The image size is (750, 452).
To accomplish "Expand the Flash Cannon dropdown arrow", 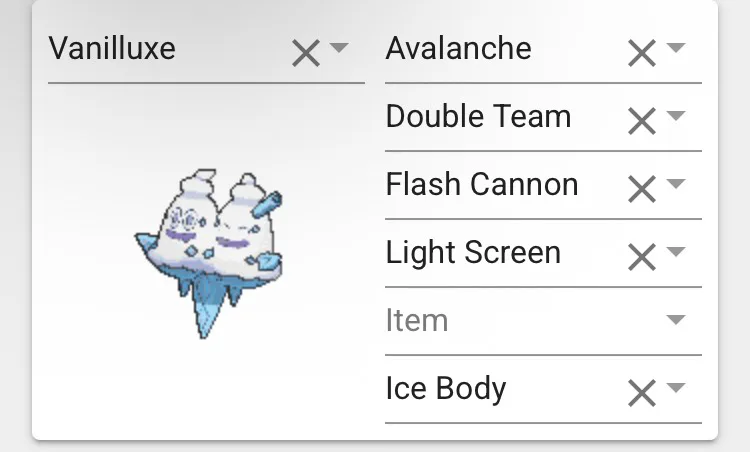I will [676, 184].
